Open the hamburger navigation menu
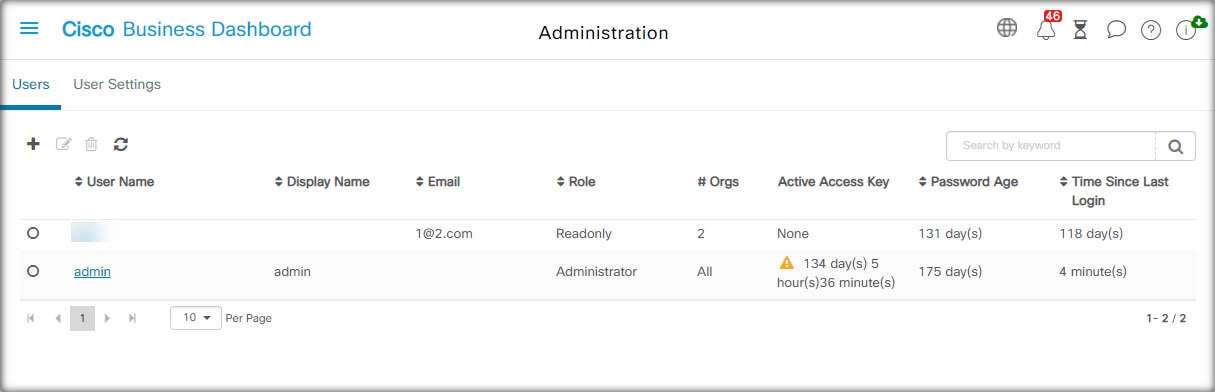 [x=29, y=29]
